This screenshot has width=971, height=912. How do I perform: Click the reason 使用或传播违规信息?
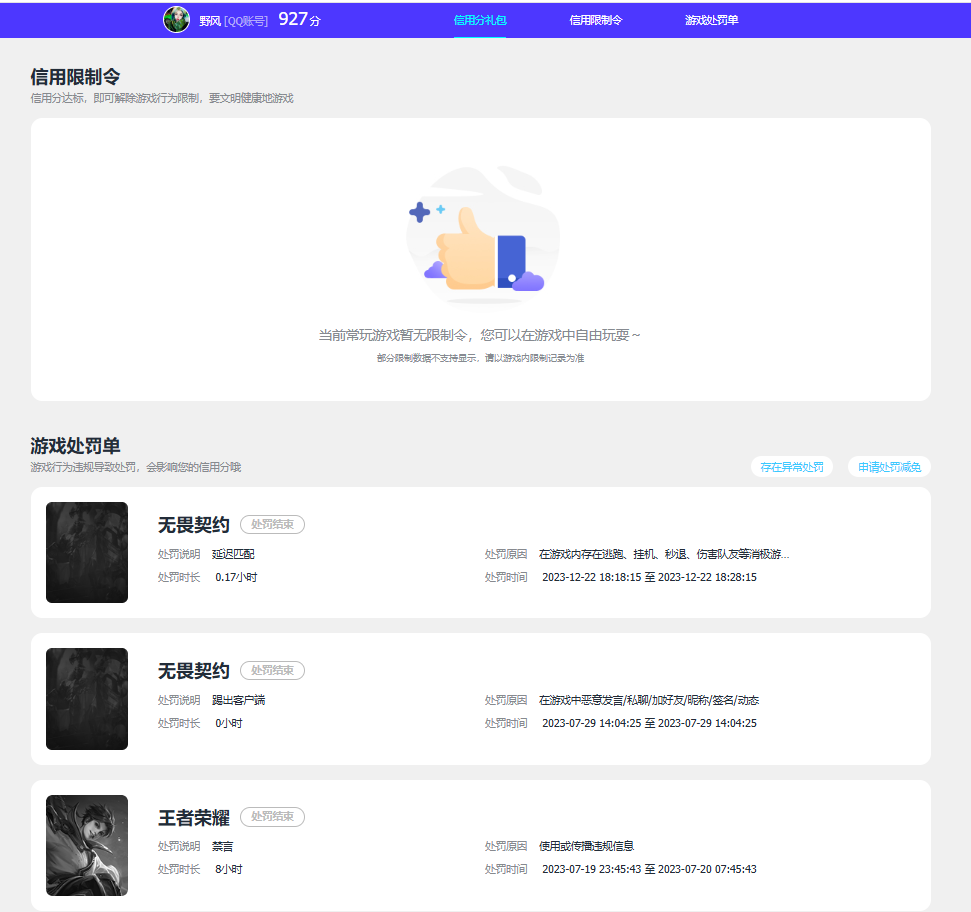[x=586, y=846]
